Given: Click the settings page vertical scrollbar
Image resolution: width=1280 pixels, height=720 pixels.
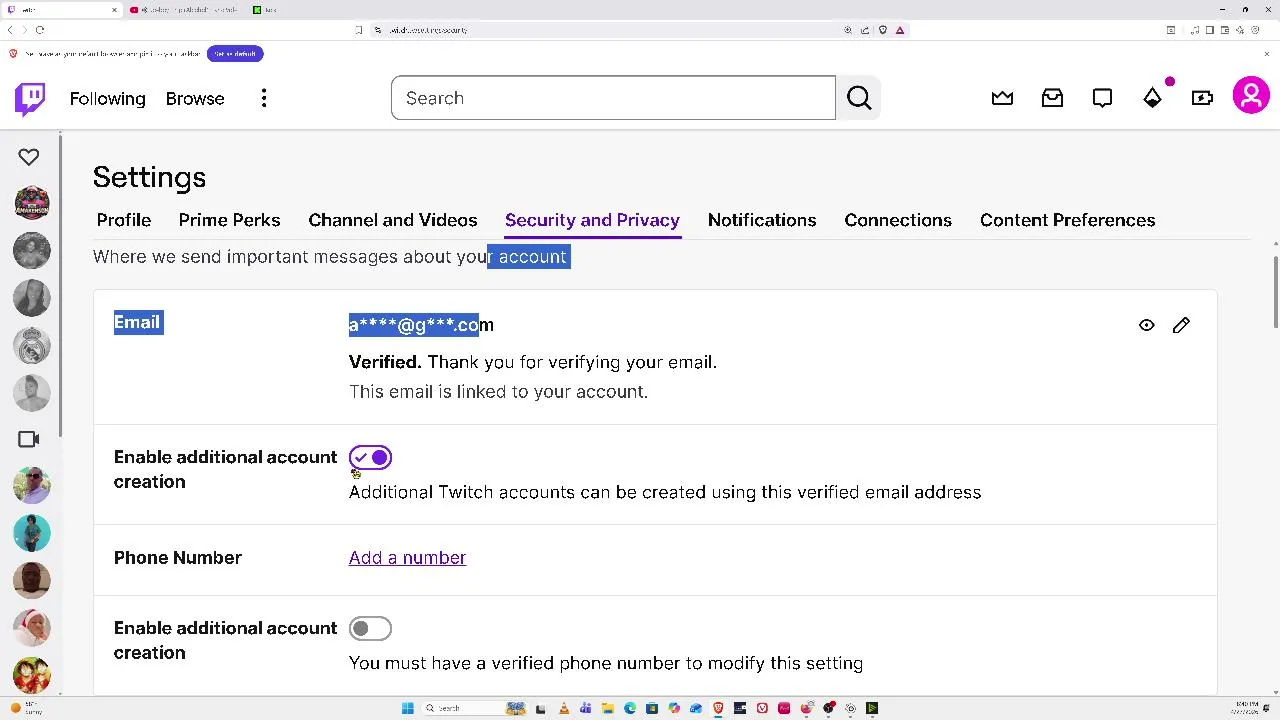Looking at the screenshot, I should (1275, 290).
